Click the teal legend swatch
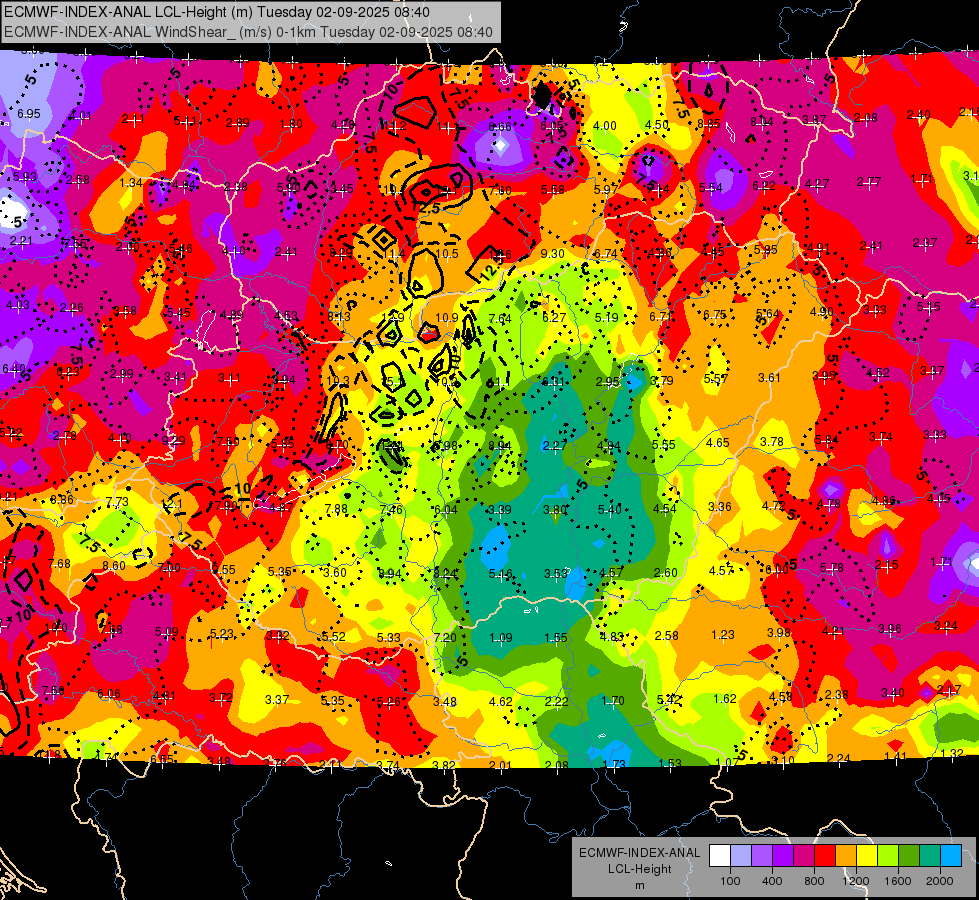This screenshot has height=900, width=979. pos(929,856)
